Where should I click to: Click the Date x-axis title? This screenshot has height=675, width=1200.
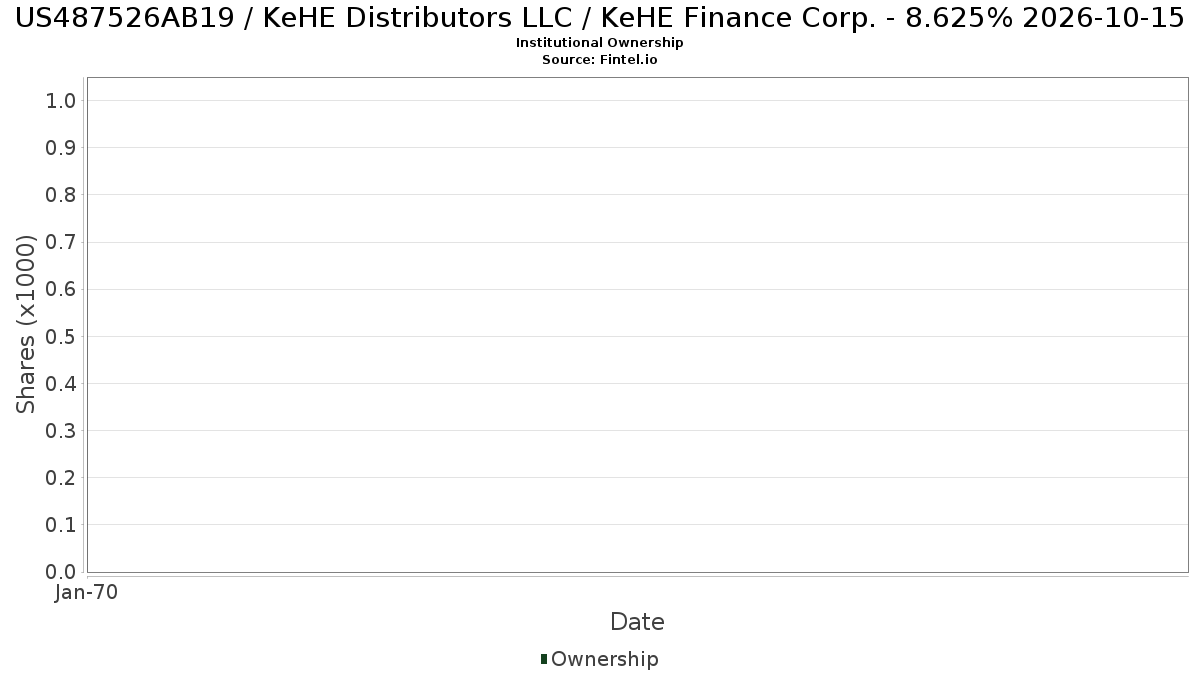pyautogui.click(x=637, y=622)
